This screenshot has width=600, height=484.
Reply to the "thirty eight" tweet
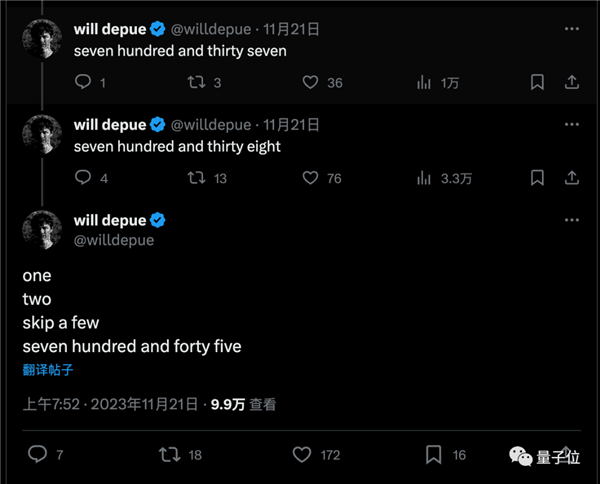coord(83,178)
